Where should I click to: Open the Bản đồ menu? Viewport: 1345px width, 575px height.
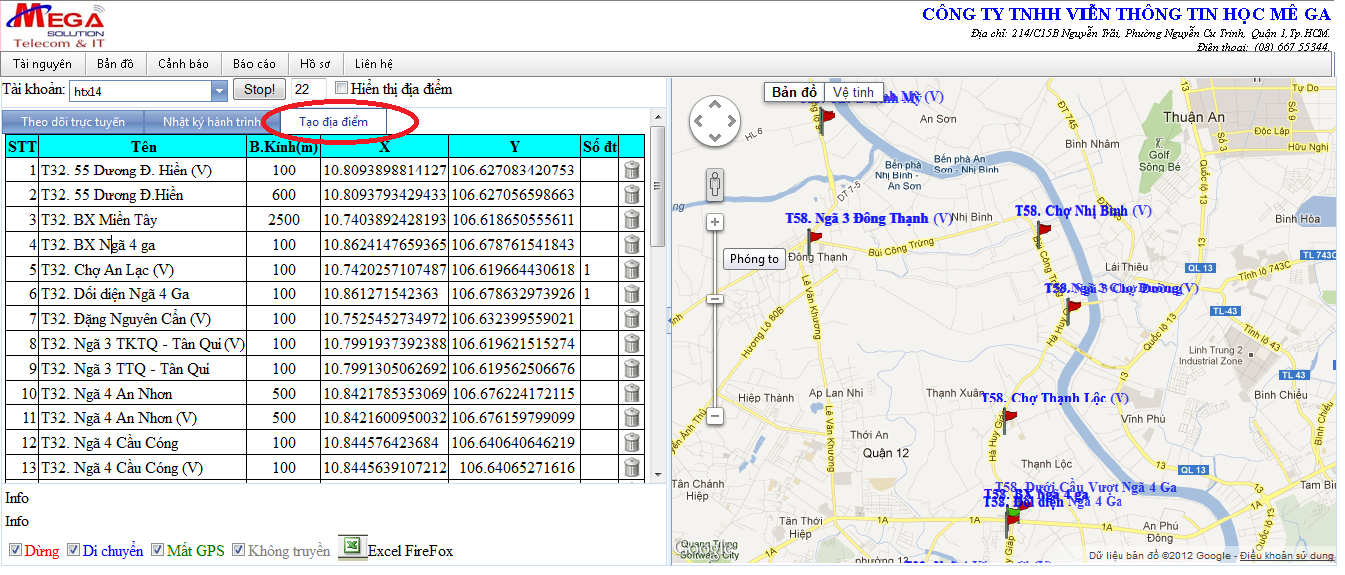pyautogui.click(x=115, y=64)
